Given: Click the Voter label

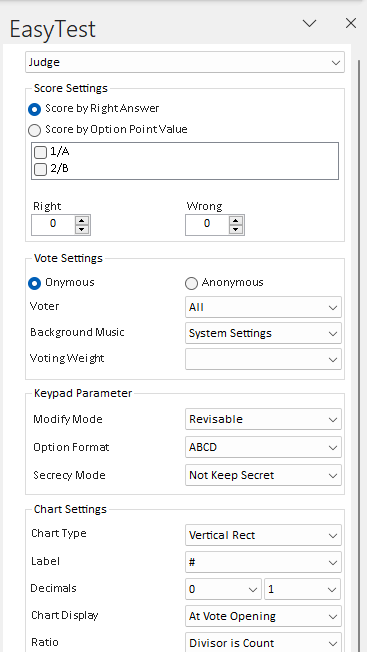Looking at the screenshot, I should click(44, 306).
